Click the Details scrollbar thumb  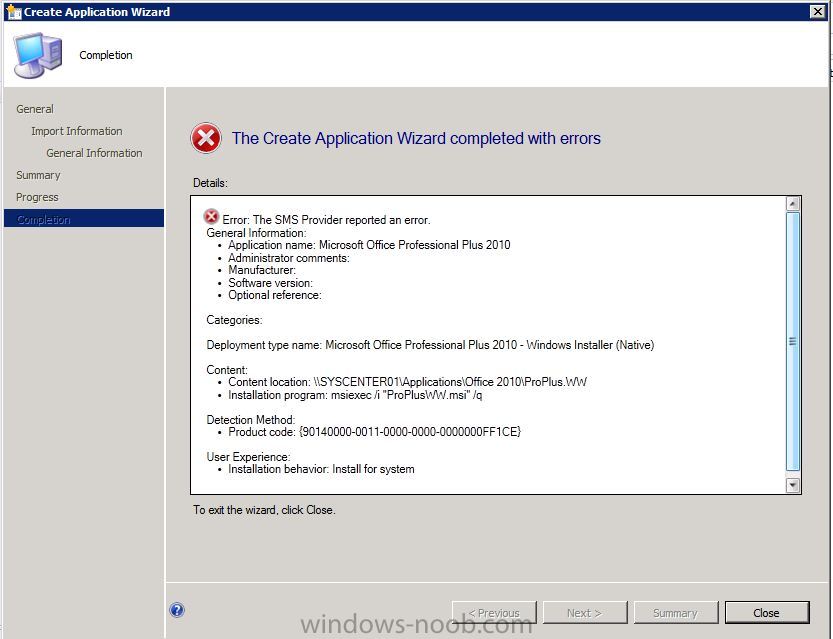click(793, 341)
